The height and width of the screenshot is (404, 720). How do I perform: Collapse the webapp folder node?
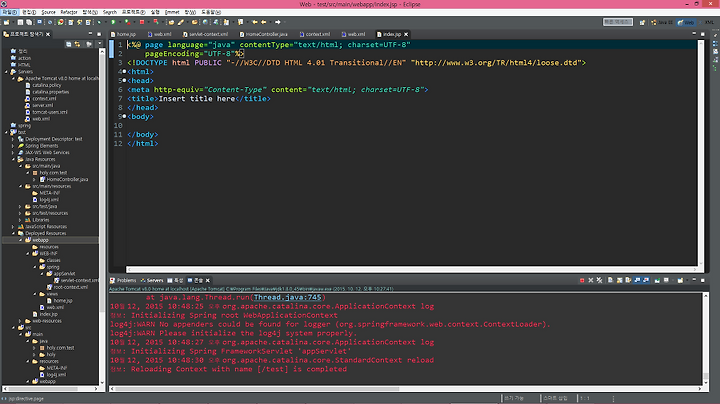[x=20, y=240]
